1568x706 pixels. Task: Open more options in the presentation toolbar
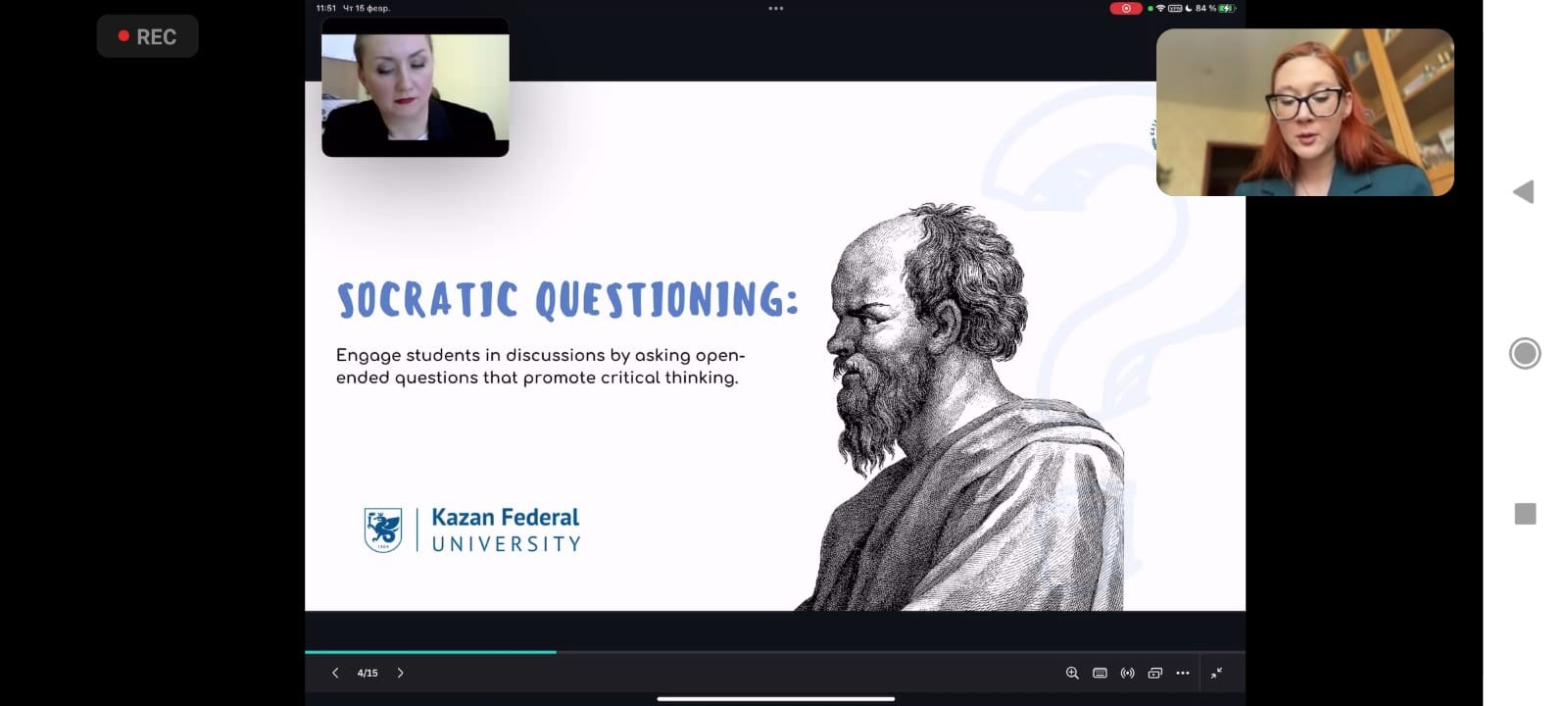click(1183, 673)
